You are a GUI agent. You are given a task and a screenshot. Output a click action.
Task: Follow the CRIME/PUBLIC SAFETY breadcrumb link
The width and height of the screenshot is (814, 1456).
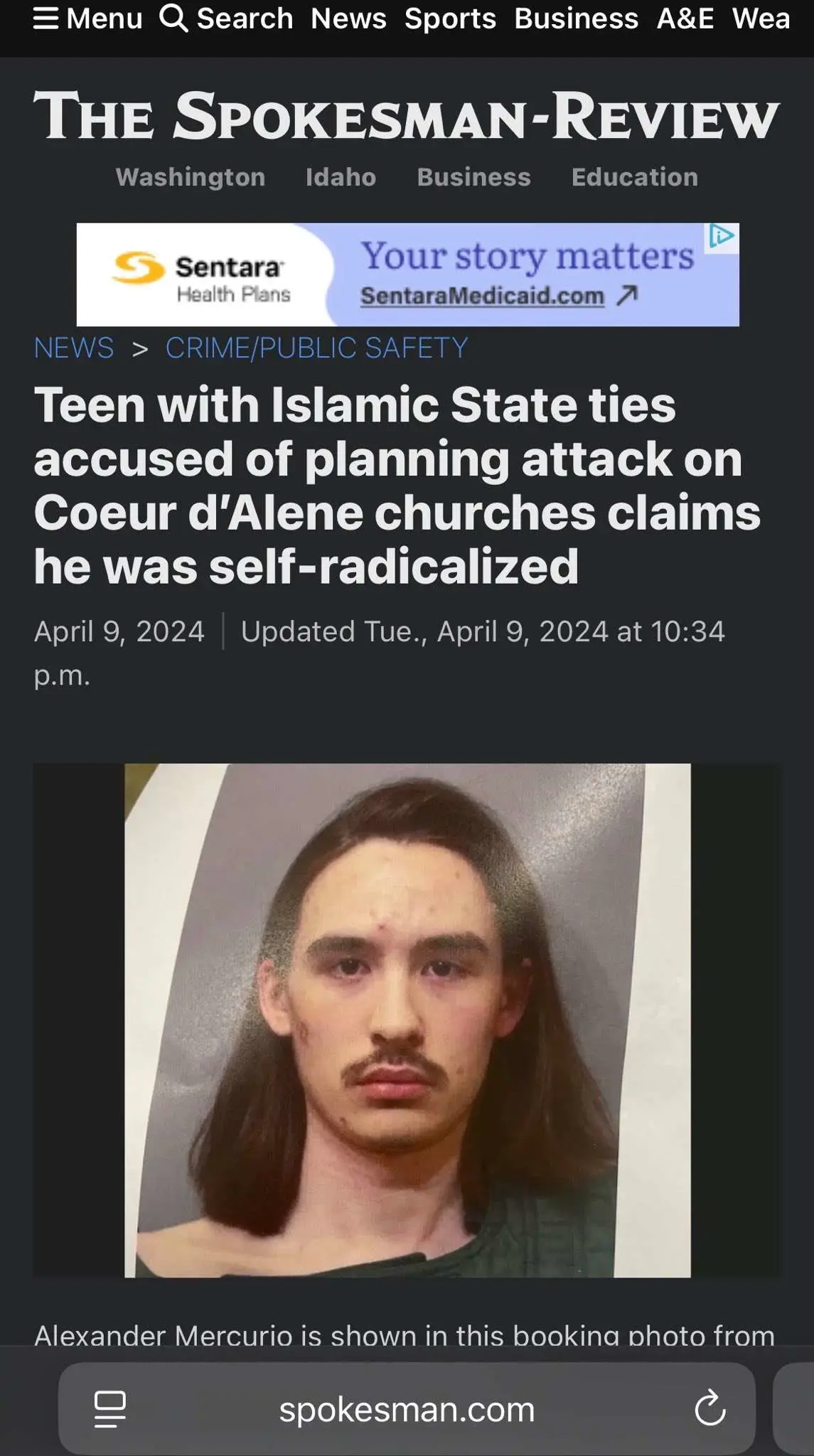pos(316,348)
